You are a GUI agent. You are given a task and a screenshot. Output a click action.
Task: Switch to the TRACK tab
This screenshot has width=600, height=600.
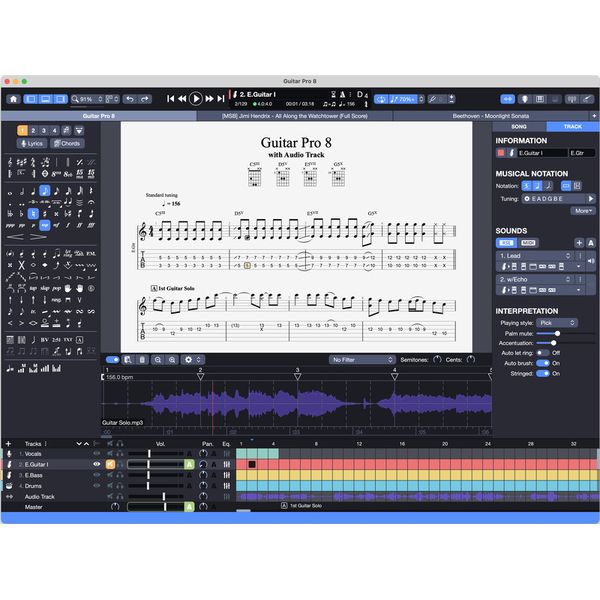click(x=572, y=126)
